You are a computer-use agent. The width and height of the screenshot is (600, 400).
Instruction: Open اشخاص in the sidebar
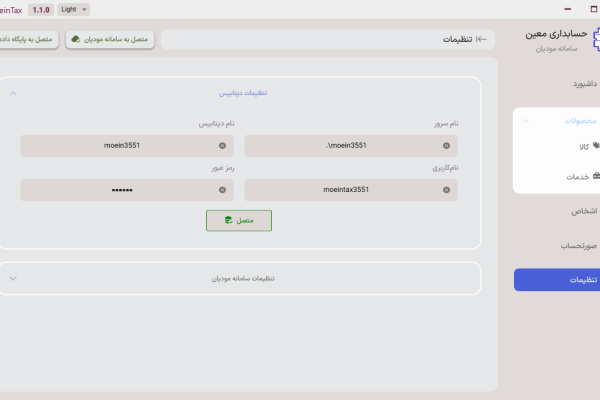pyautogui.click(x=584, y=211)
